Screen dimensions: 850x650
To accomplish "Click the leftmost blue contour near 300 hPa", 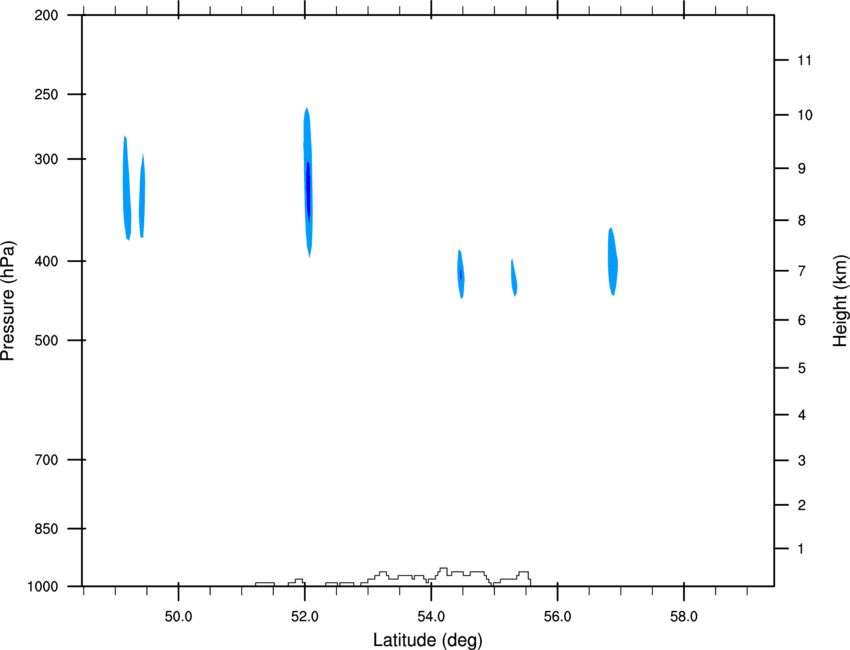I will [x=126, y=188].
